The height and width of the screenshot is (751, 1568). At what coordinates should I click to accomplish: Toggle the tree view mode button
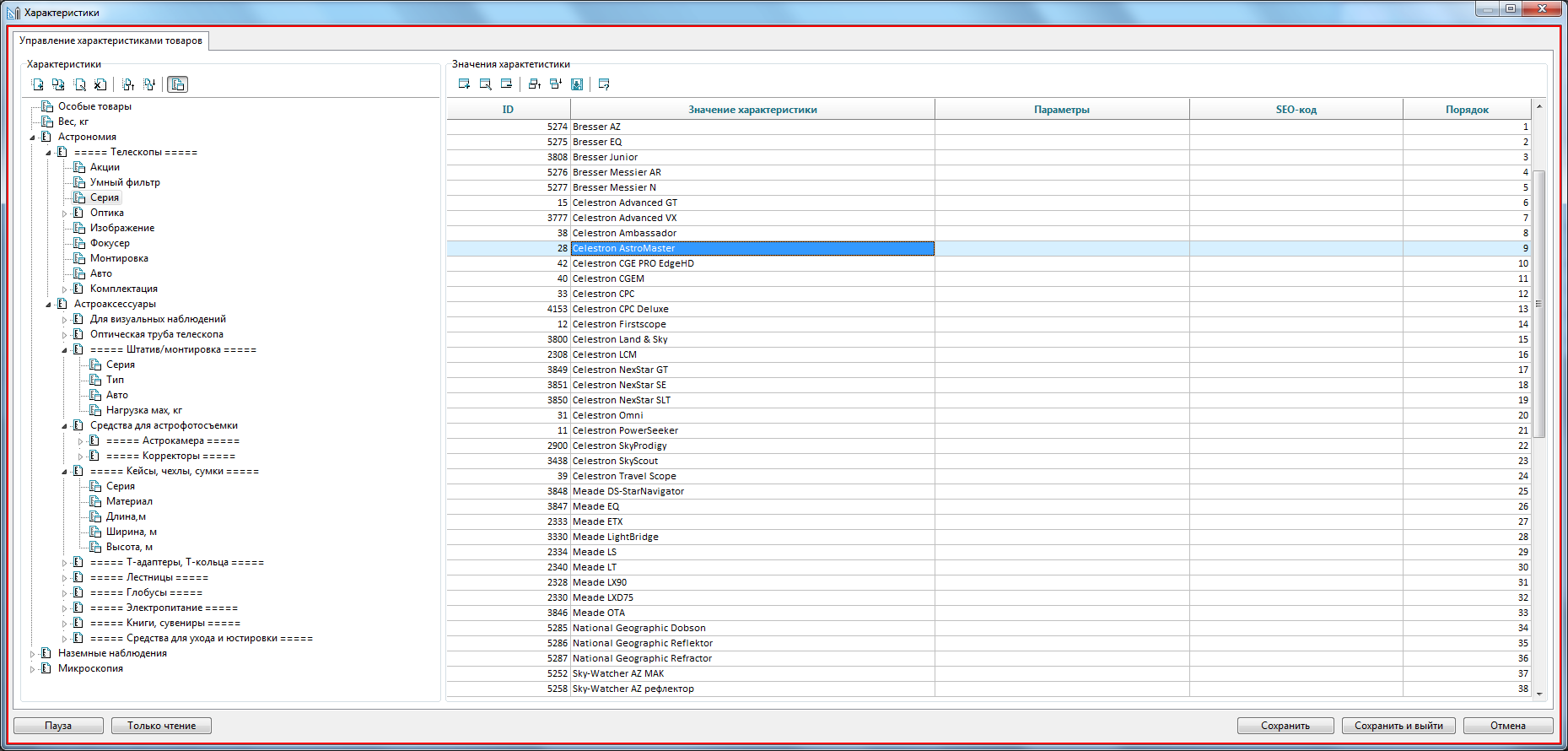pyautogui.click(x=177, y=84)
